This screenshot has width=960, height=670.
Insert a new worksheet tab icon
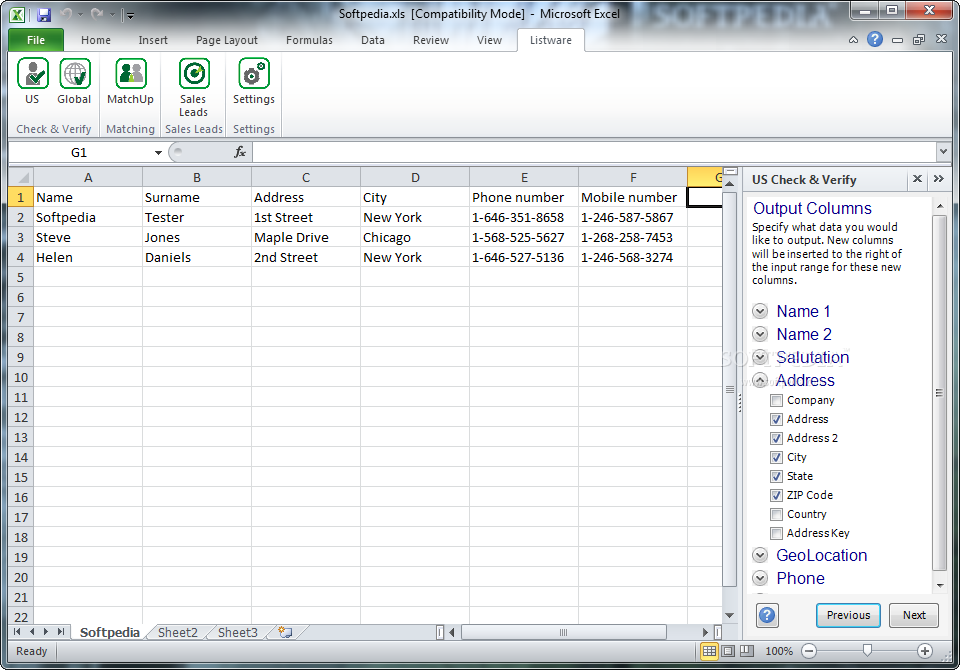pos(285,632)
